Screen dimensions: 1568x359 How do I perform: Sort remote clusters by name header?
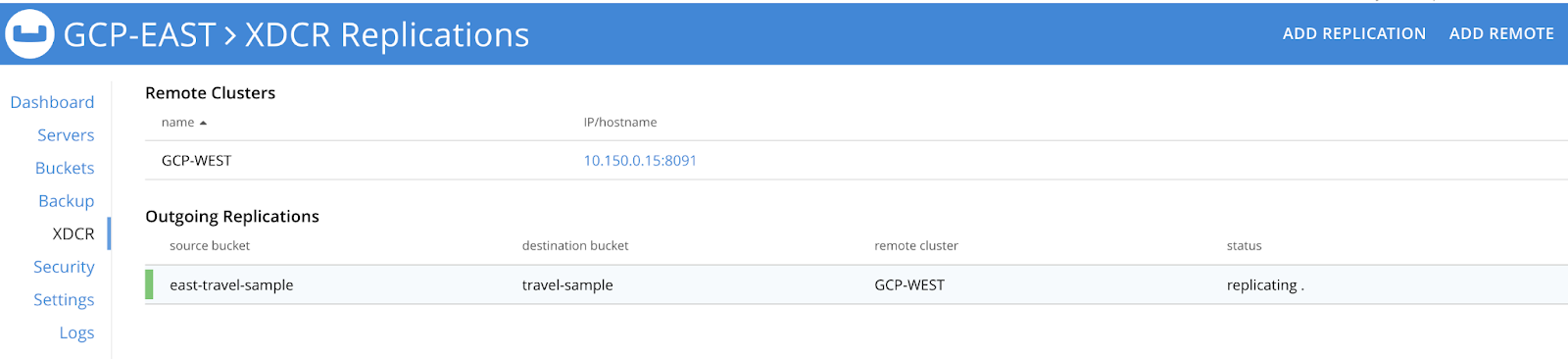click(177, 123)
